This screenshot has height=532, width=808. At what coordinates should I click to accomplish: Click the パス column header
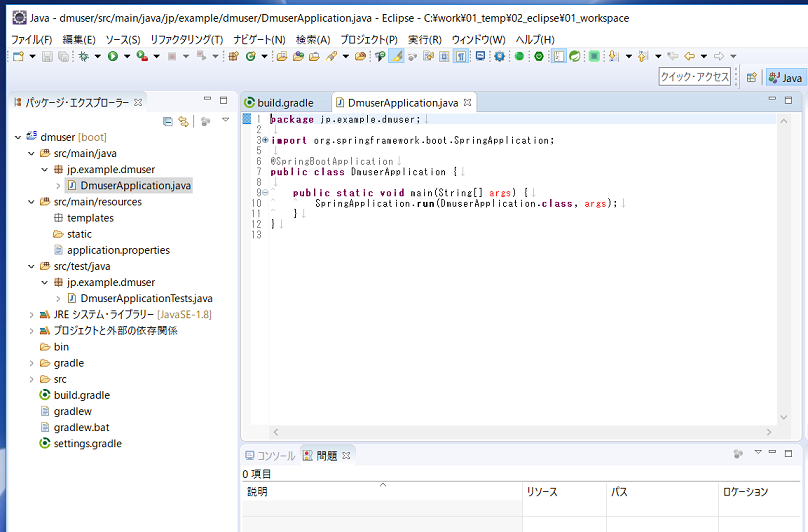coord(662,492)
